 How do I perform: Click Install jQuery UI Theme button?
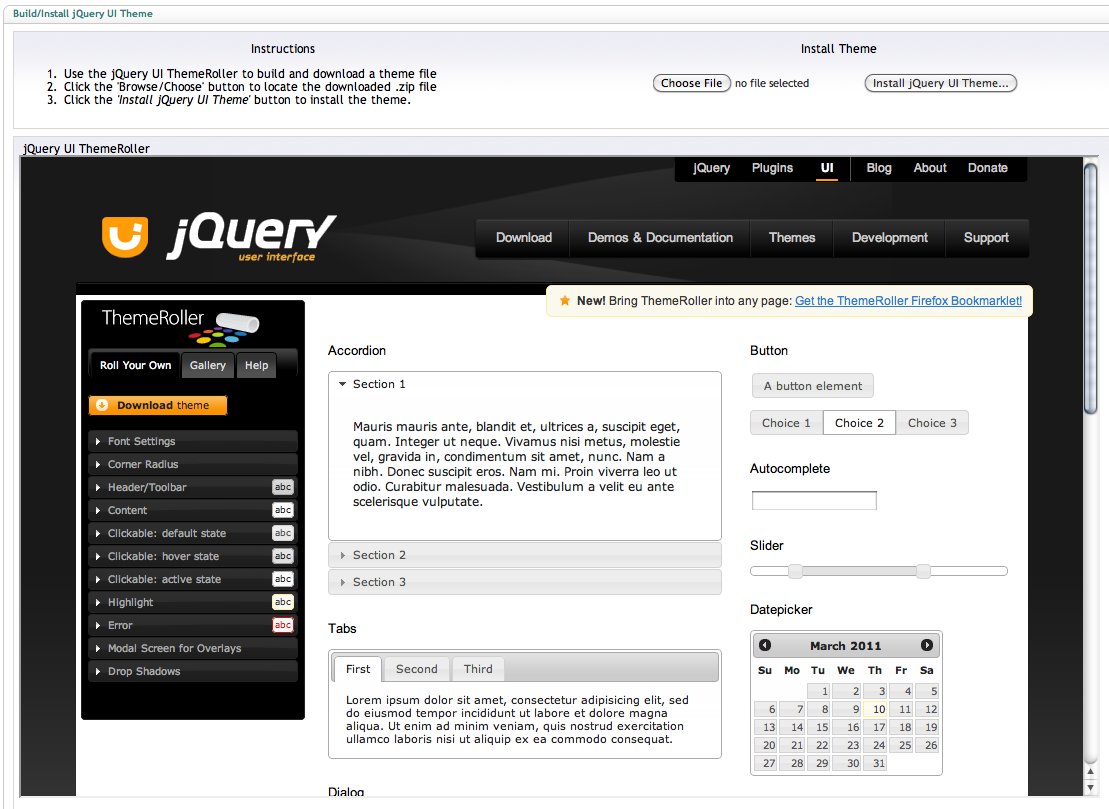pos(941,83)
